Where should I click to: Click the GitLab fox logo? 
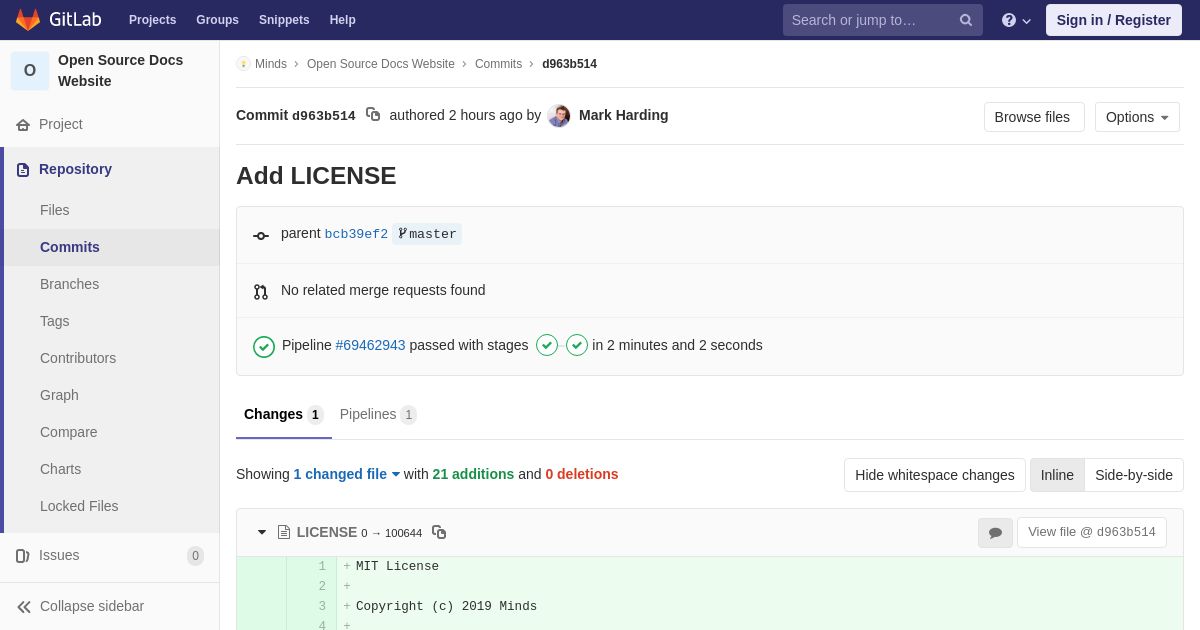click(28, 20)
